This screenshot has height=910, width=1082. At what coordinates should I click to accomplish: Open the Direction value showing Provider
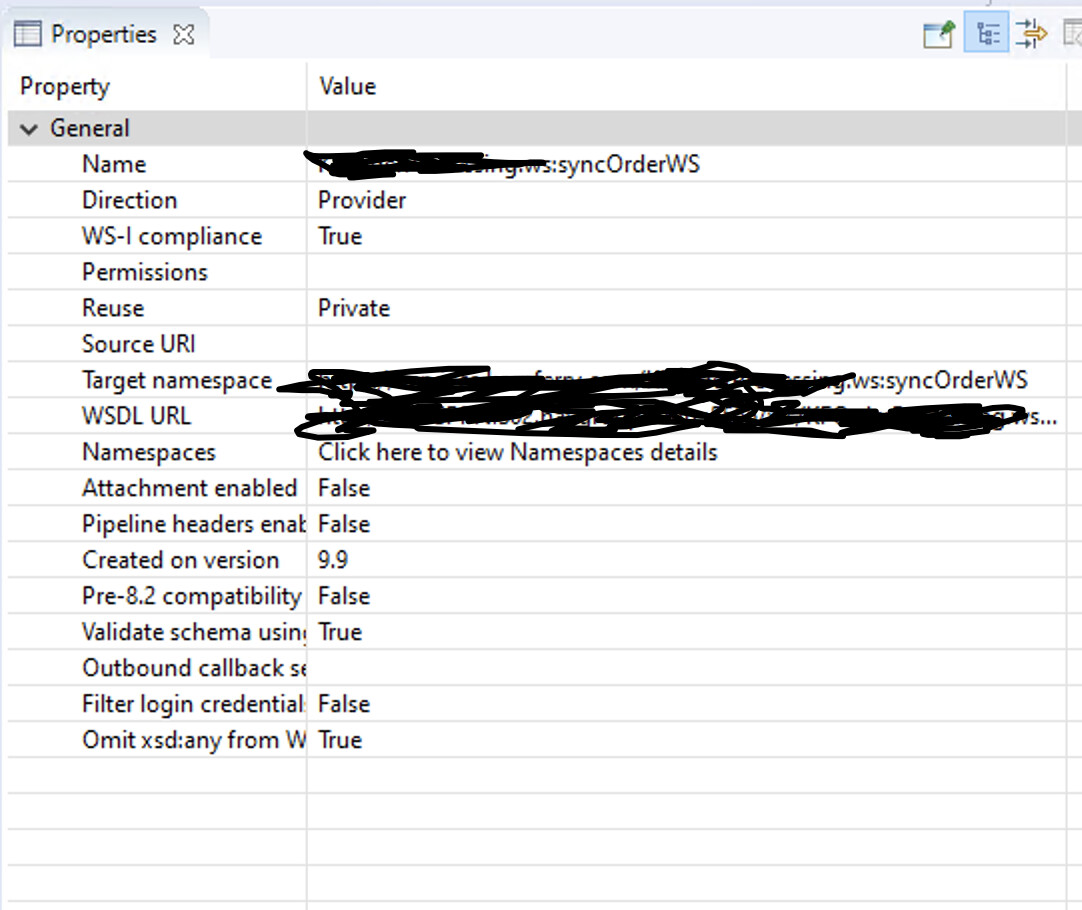click(x=361, y=200)
